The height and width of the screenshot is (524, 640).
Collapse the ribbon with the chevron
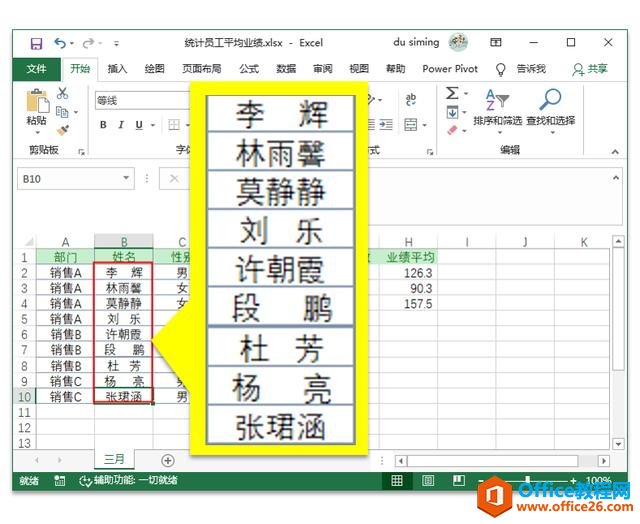coord(615,152)
